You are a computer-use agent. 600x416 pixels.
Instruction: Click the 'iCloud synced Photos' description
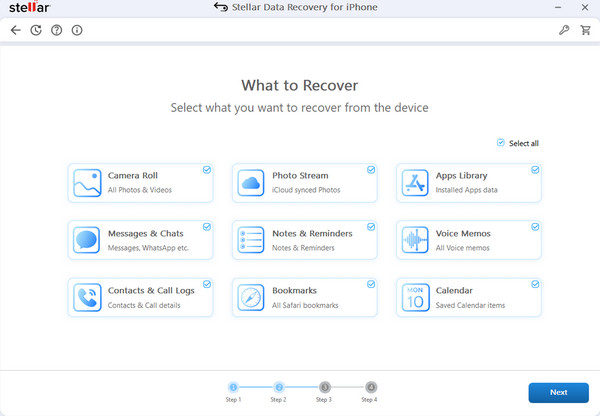click(x=306, y=190)
